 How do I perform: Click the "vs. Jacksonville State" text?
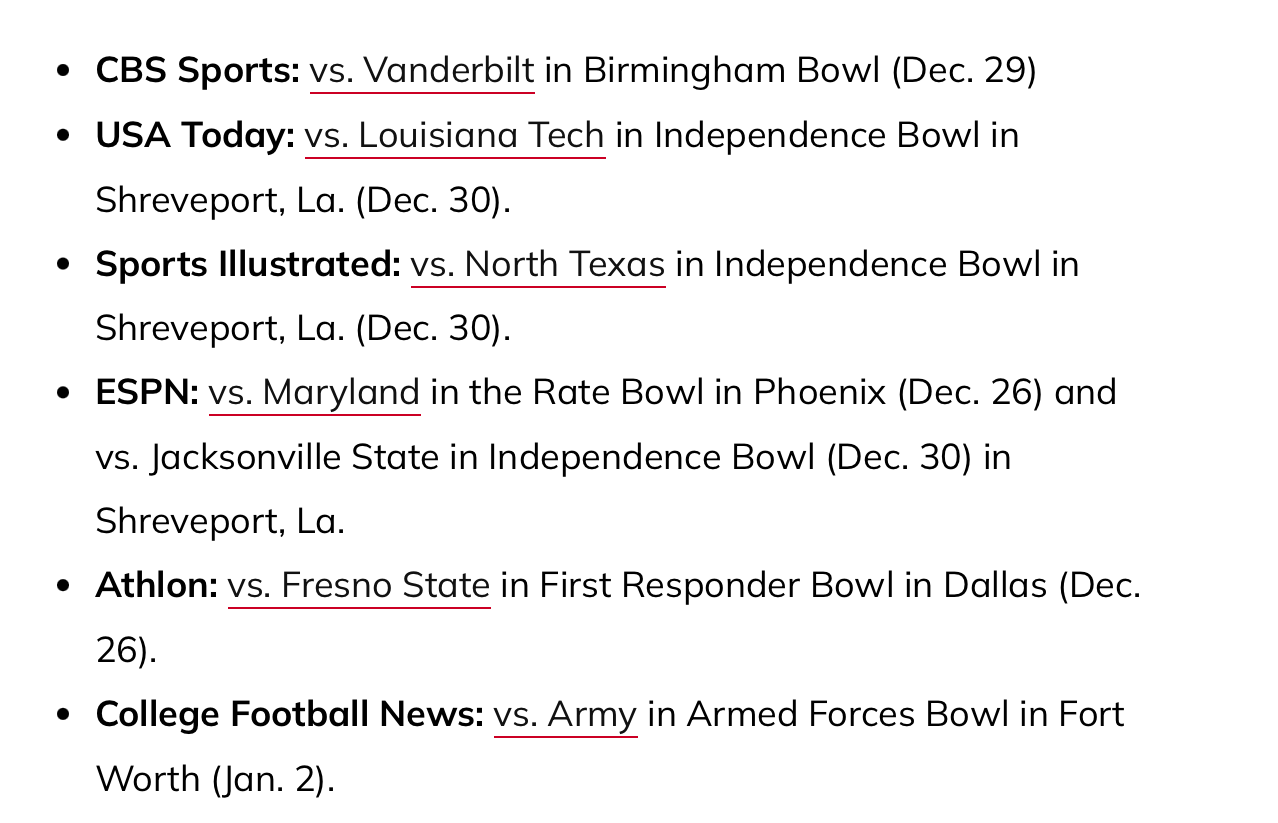click(x=267, y=457)
